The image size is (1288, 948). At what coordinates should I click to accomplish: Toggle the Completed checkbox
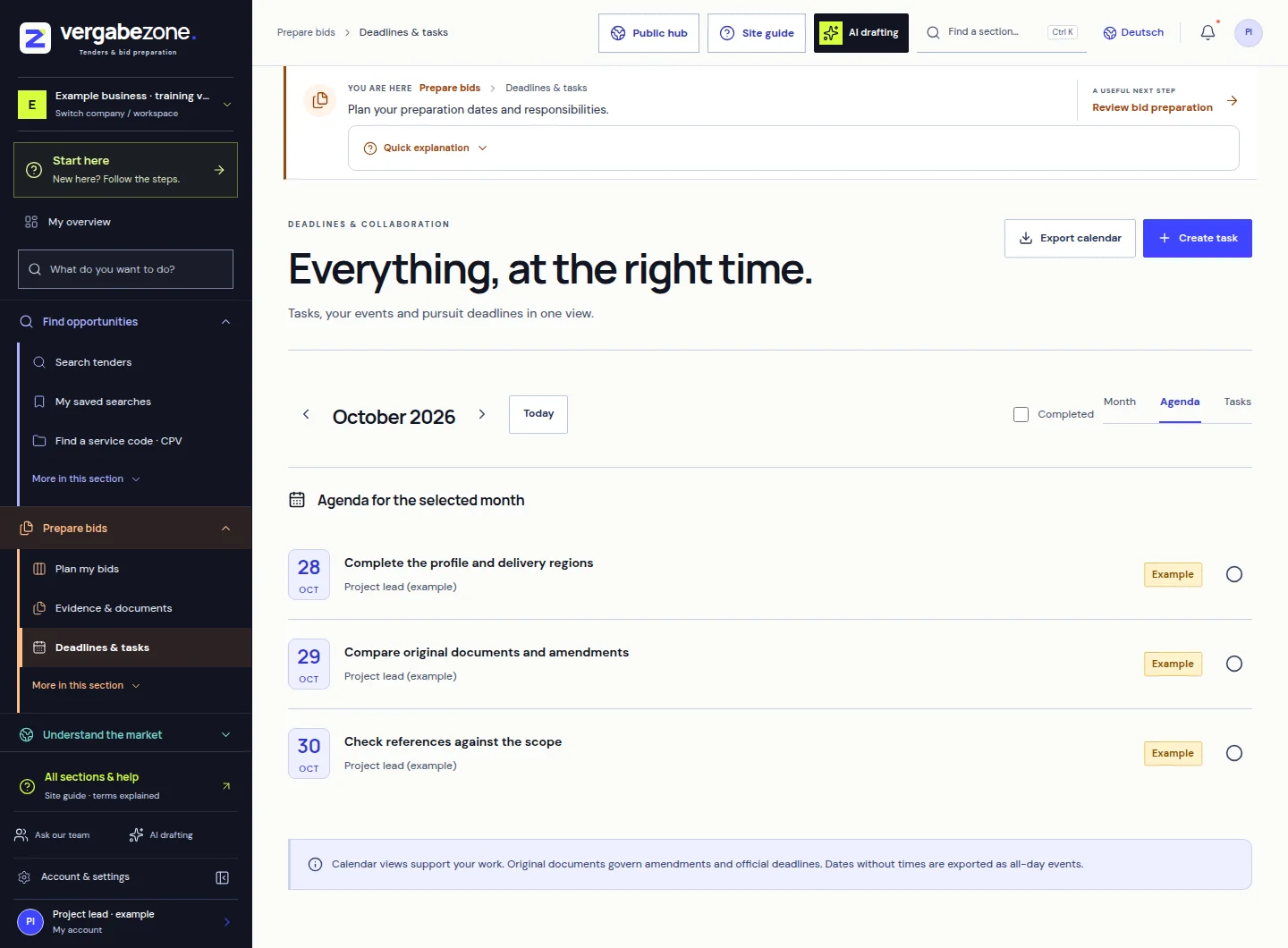1021,414
